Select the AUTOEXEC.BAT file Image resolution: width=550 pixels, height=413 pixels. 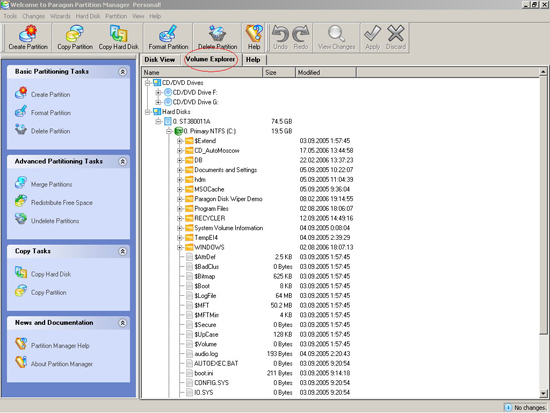(216, 364)
